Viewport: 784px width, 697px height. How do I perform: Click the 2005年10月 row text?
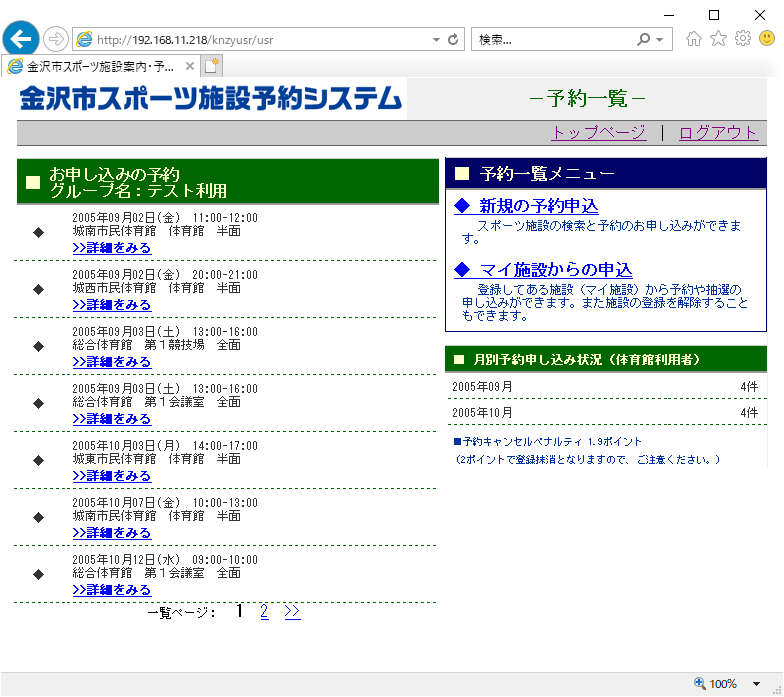(482, 412)
